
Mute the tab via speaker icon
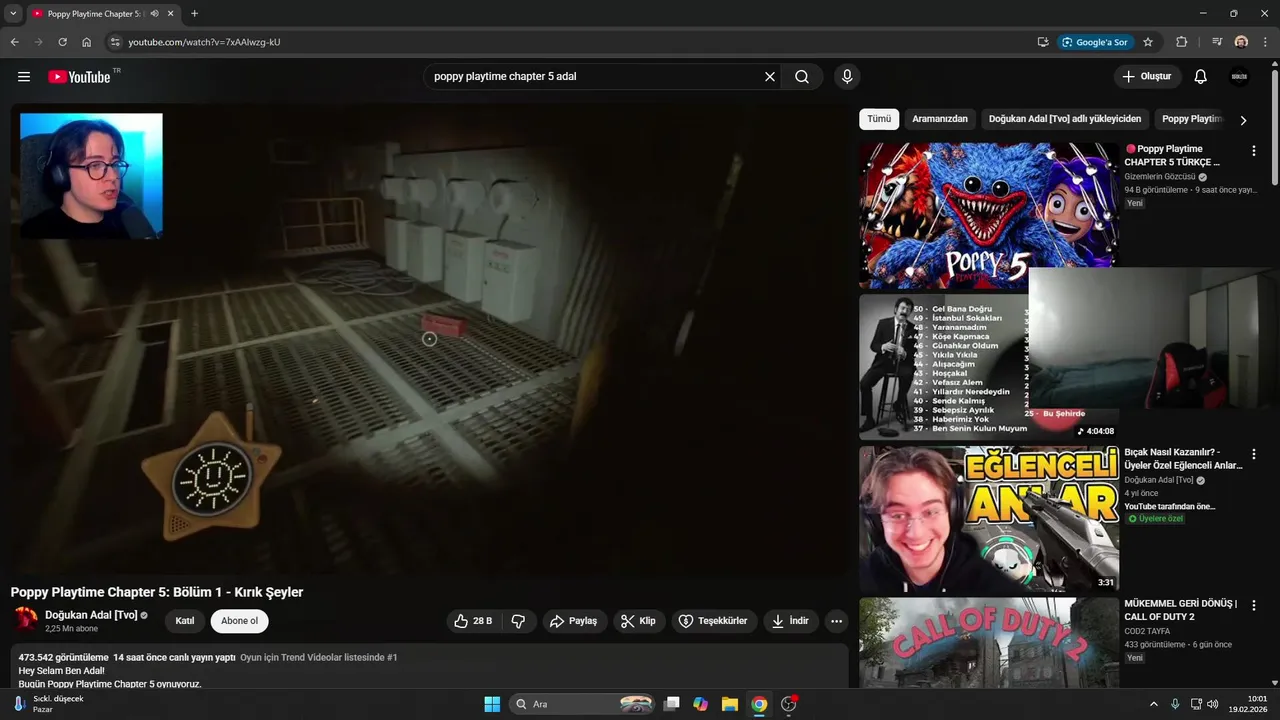point(154,14)
